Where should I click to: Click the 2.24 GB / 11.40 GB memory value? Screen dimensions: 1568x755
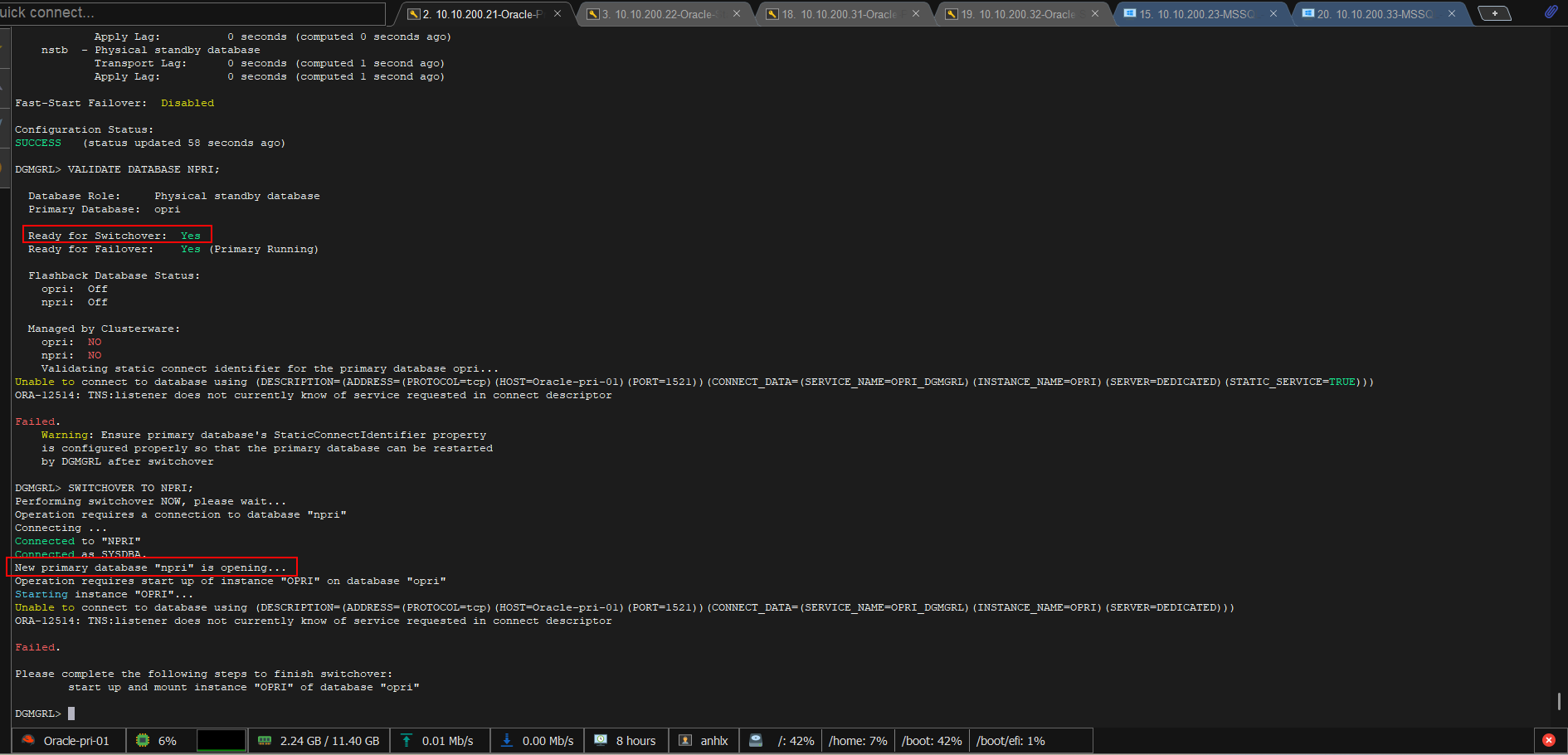point(329,741)
